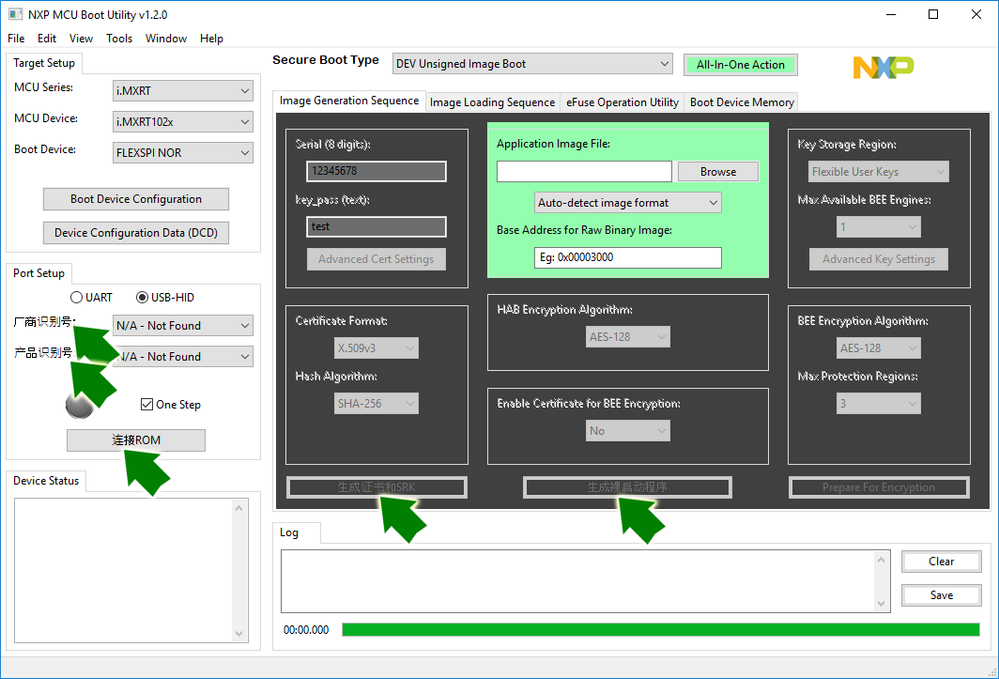This screenshot has width=999, height=679.
Task: Click Advanced Key Settings button
Action: [879, 259]
